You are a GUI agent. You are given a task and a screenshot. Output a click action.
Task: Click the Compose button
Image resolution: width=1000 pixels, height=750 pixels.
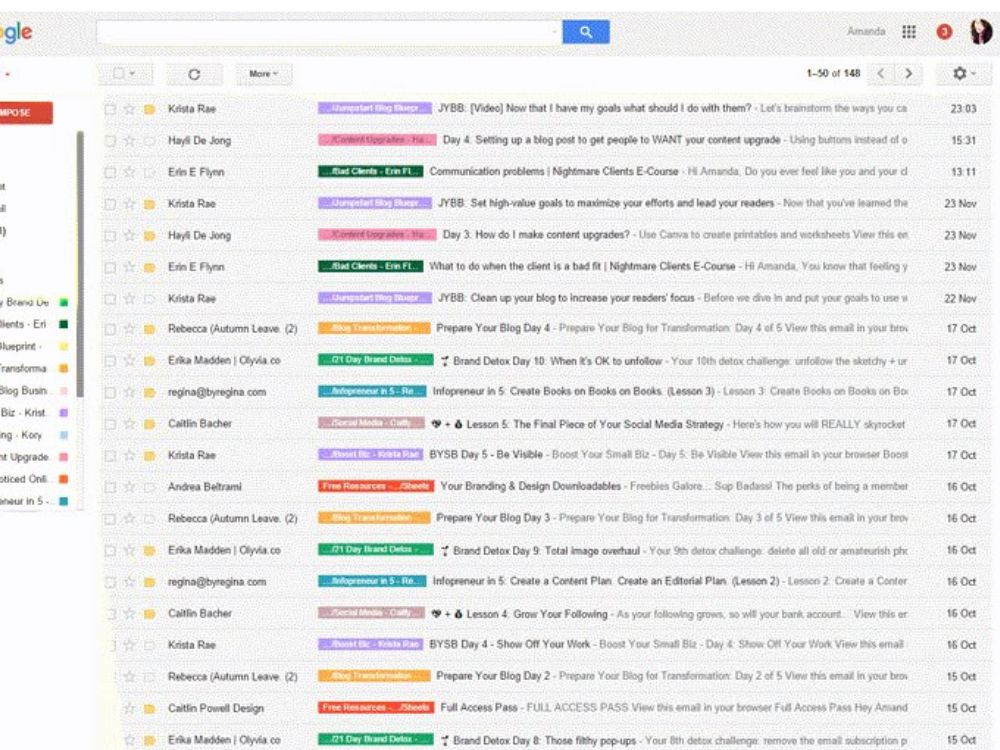coord(24,113)
